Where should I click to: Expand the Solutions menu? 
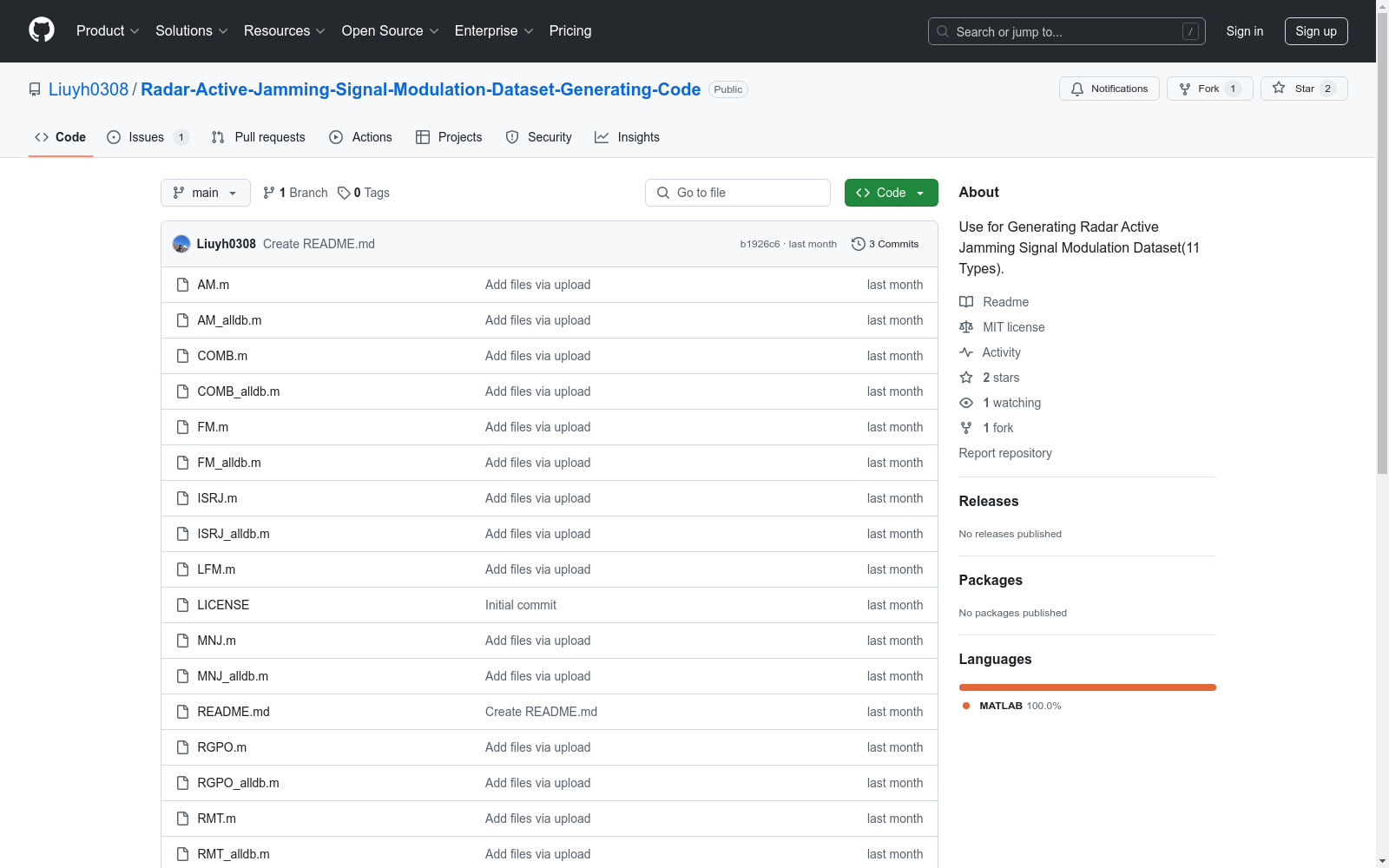192,30
